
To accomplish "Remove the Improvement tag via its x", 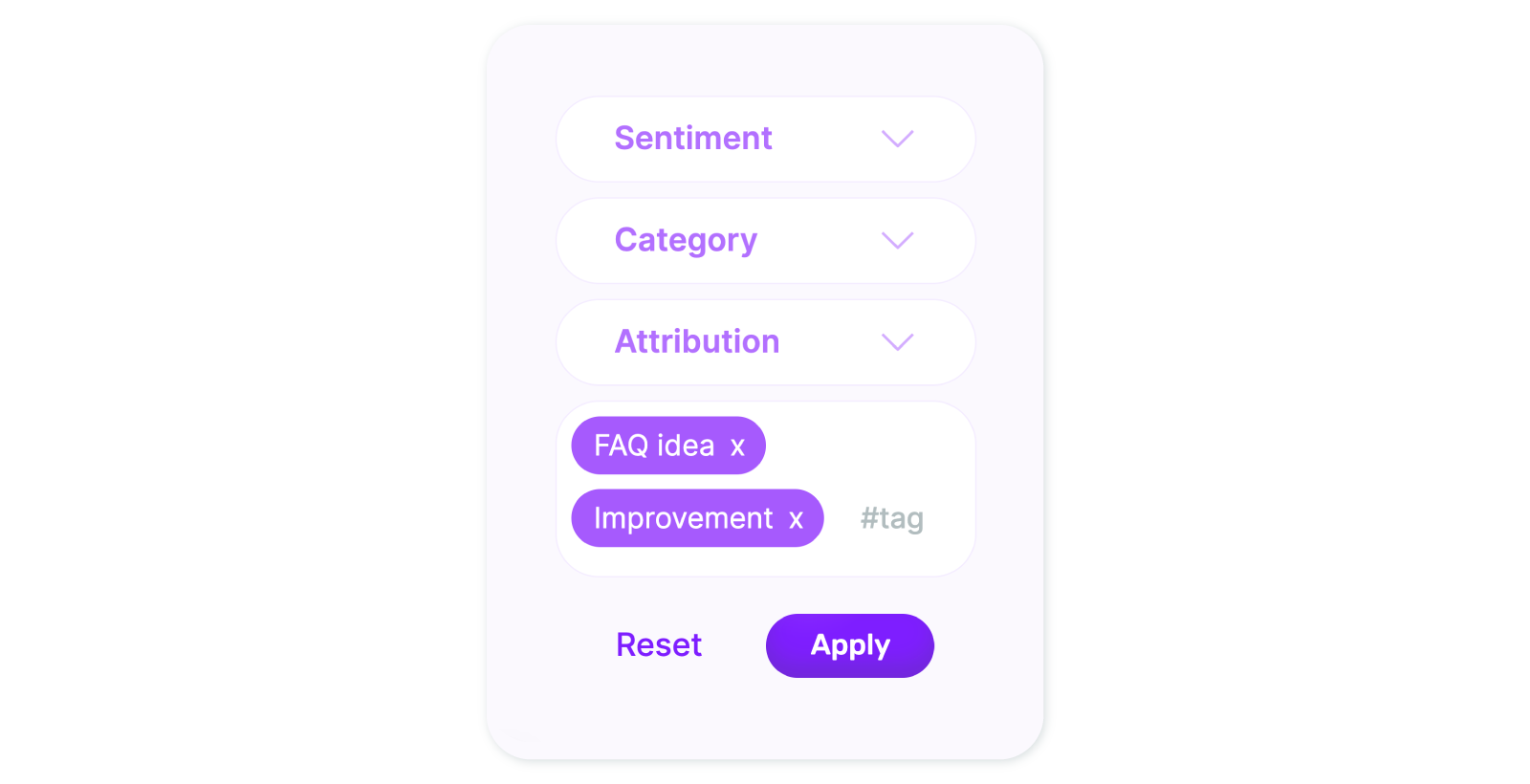I will click(x=796, y=519).
